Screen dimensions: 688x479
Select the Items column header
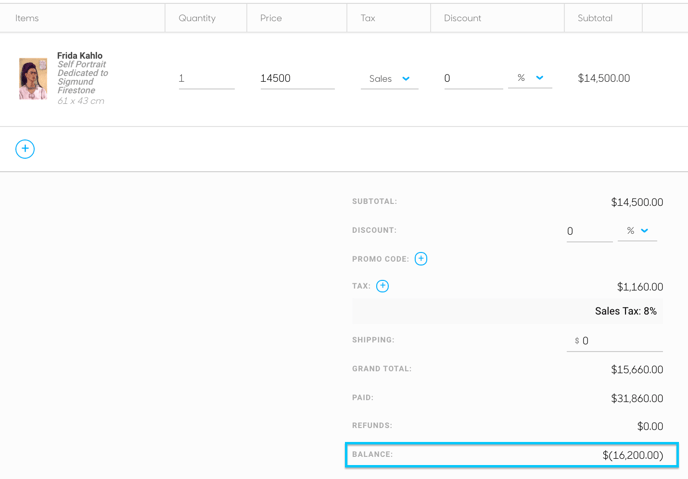(27, 18)
